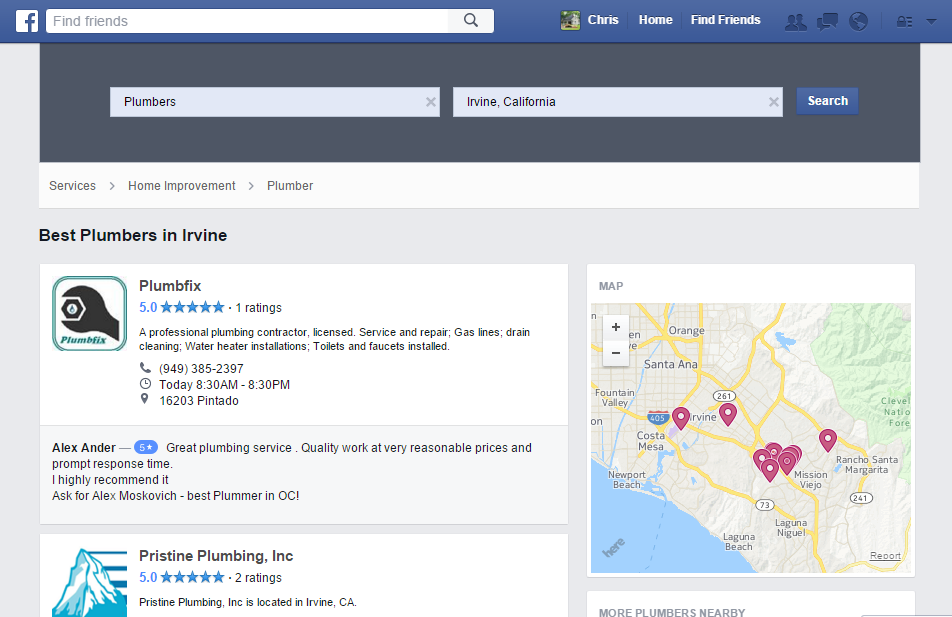Open Home in top navigation
The width and height of the screenshot is (952, 617).
[655, 20]
